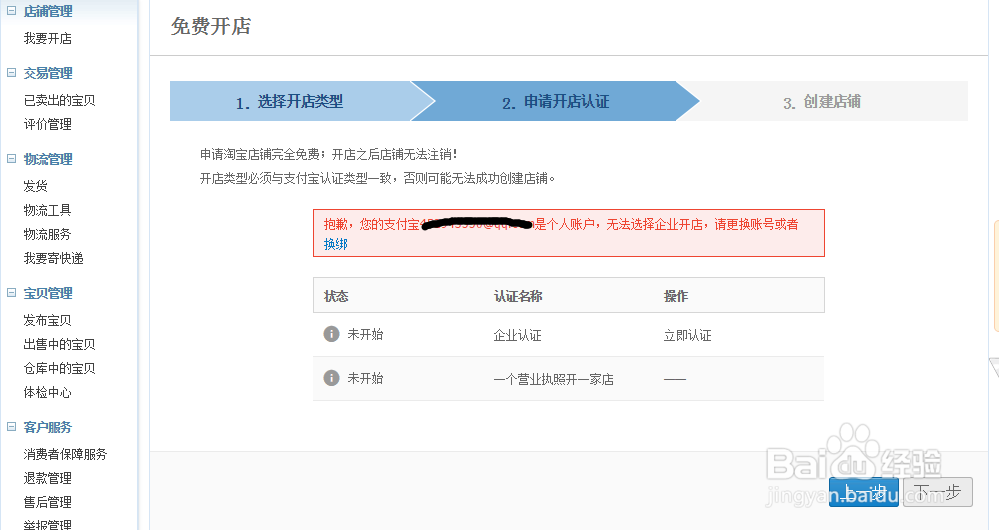The image size is (999, 530).
Task: Select step 3 创建店铺
Action: [x=822, y=101]
